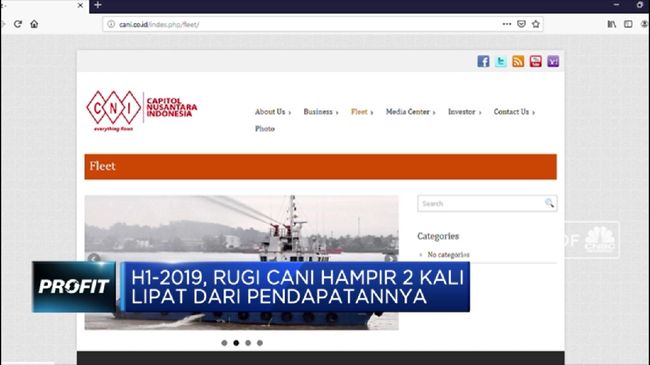
Task: Select the first slideshow dot
Action: point(224,343)
